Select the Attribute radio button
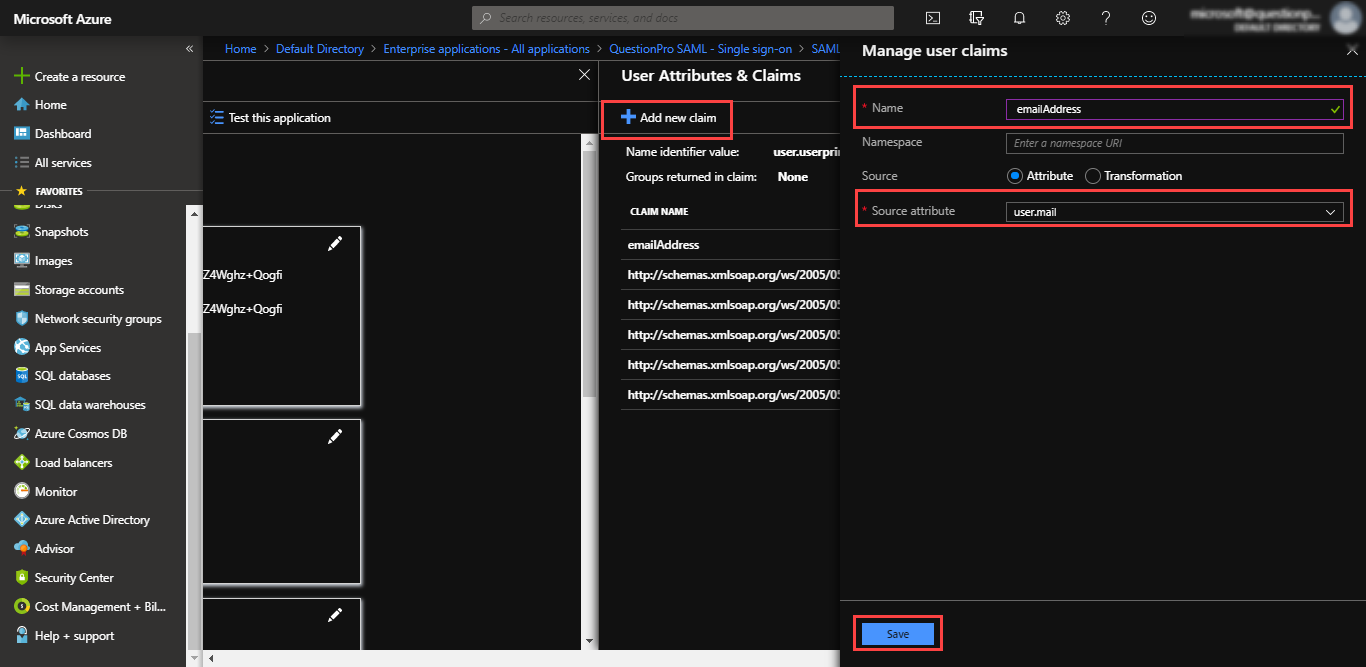1366x667 pixels. point(1015,176)
